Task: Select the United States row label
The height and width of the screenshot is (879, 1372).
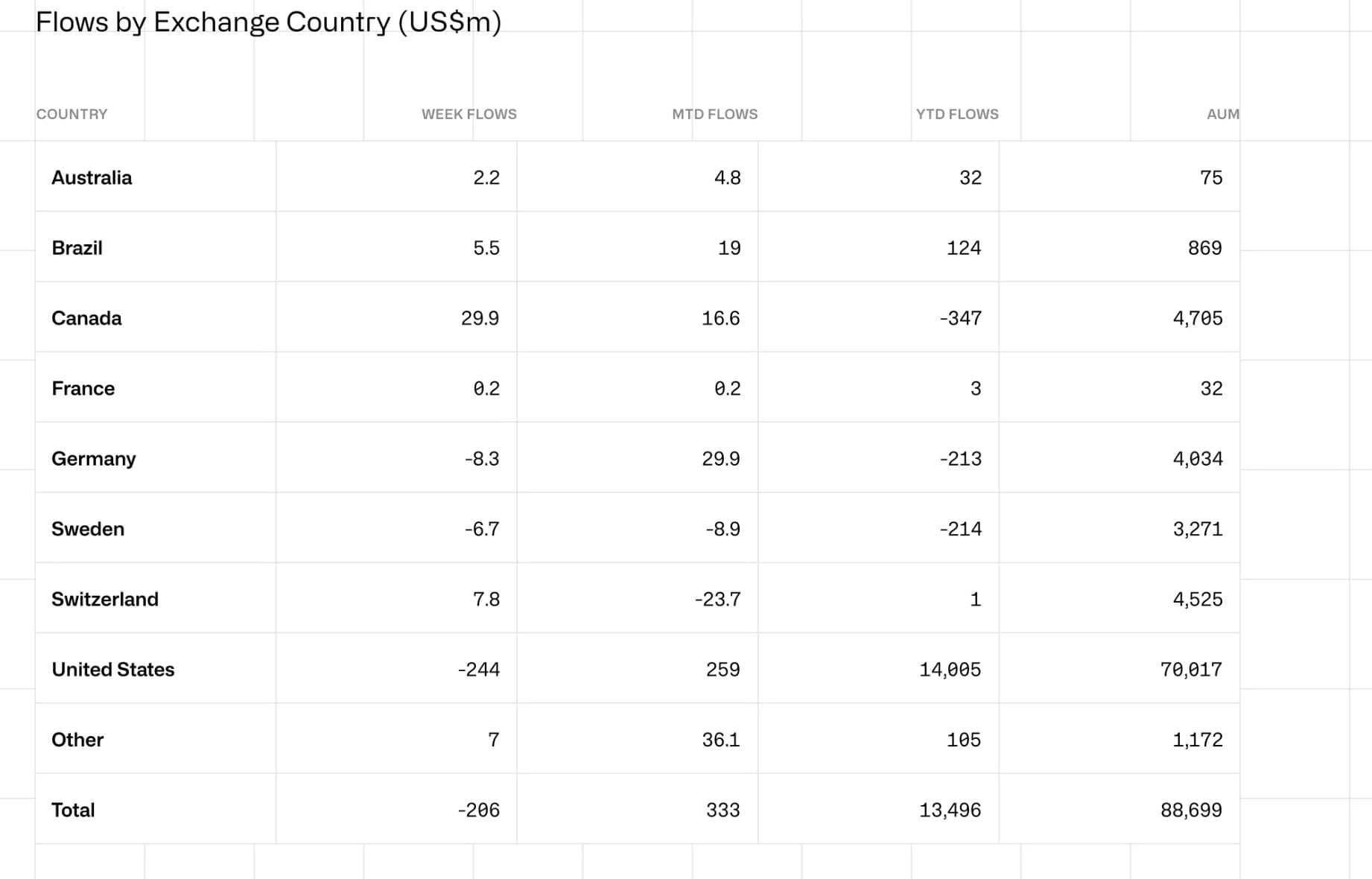Action: pos(113,670)
